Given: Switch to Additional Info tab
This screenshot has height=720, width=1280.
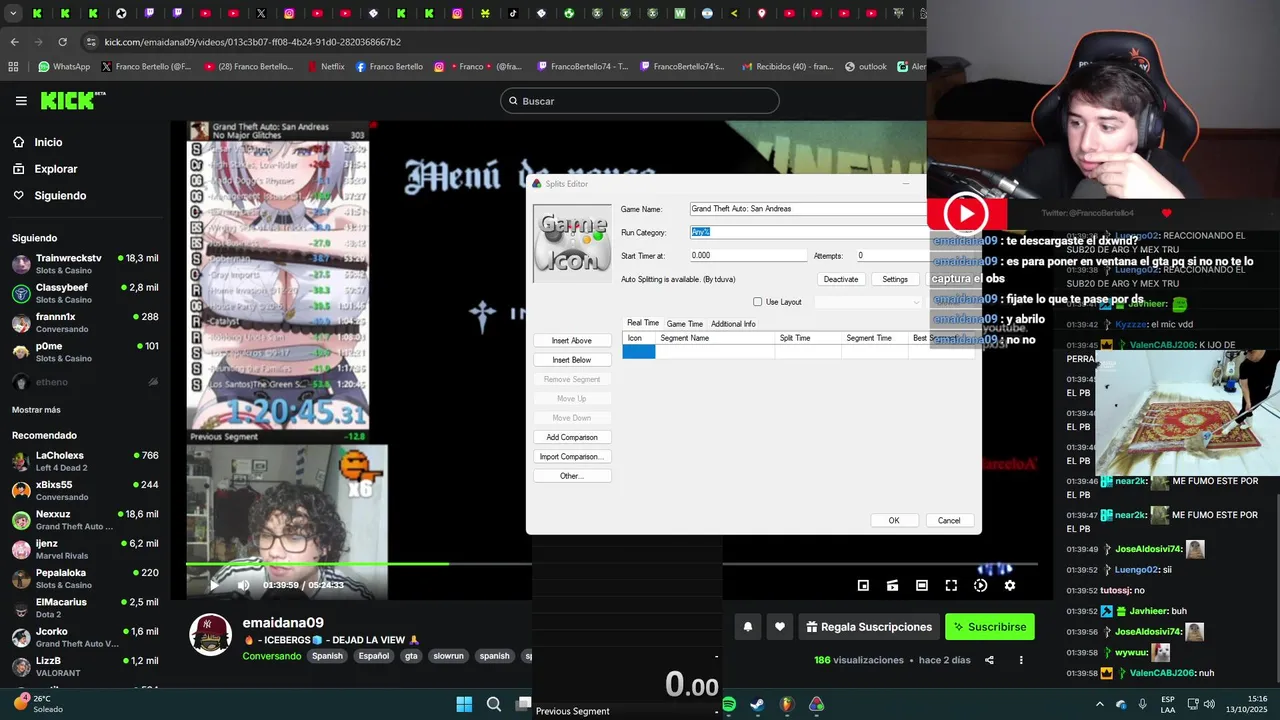Looking at the screenshot, I should click(733, 324).
